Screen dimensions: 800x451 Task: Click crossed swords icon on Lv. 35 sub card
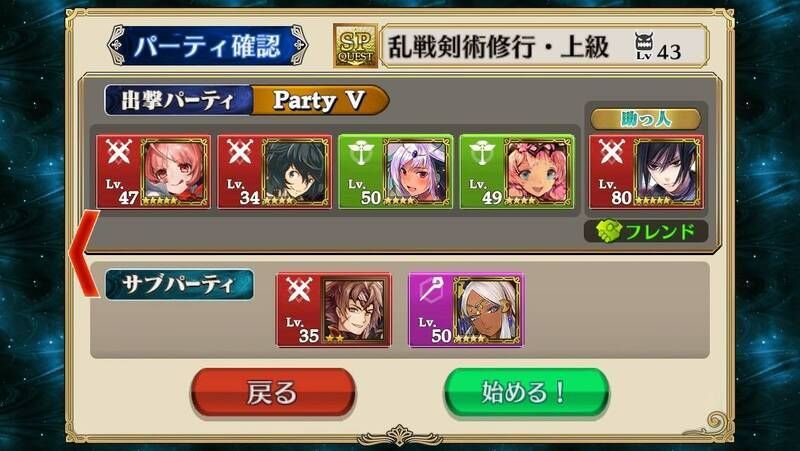[299, 289]
